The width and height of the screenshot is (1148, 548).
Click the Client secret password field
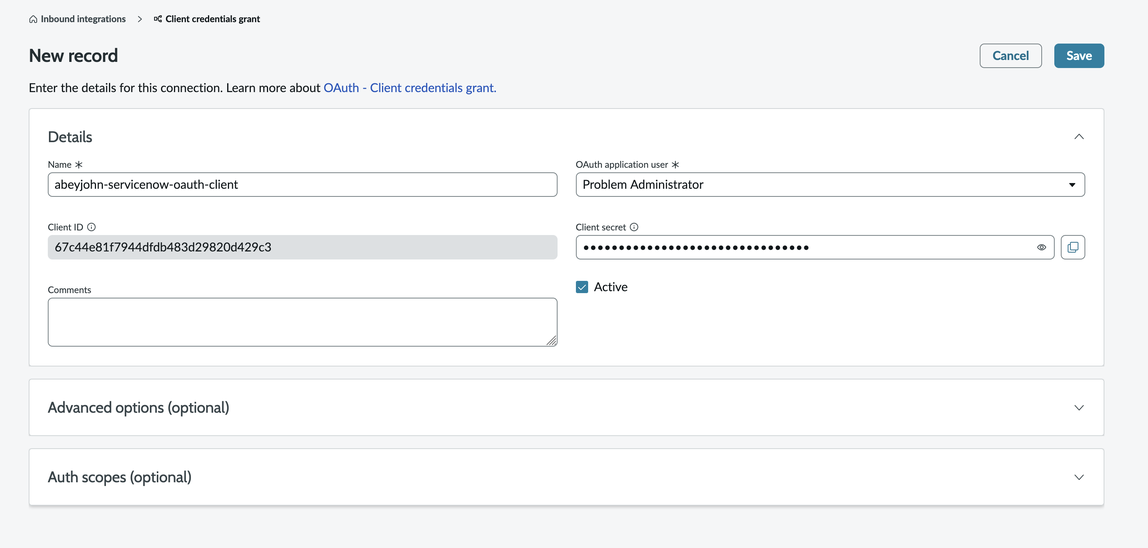click(x=800, y=247)
